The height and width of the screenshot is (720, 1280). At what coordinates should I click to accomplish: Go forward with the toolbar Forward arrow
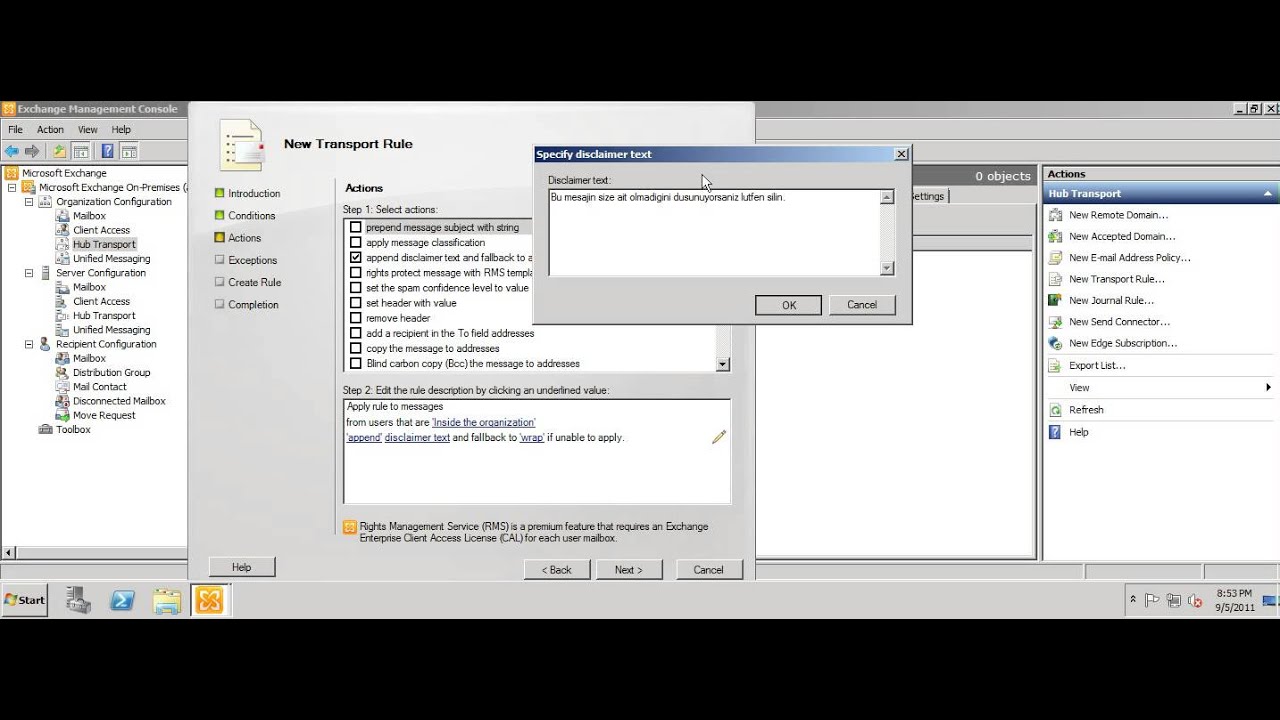tap(32, 151)
